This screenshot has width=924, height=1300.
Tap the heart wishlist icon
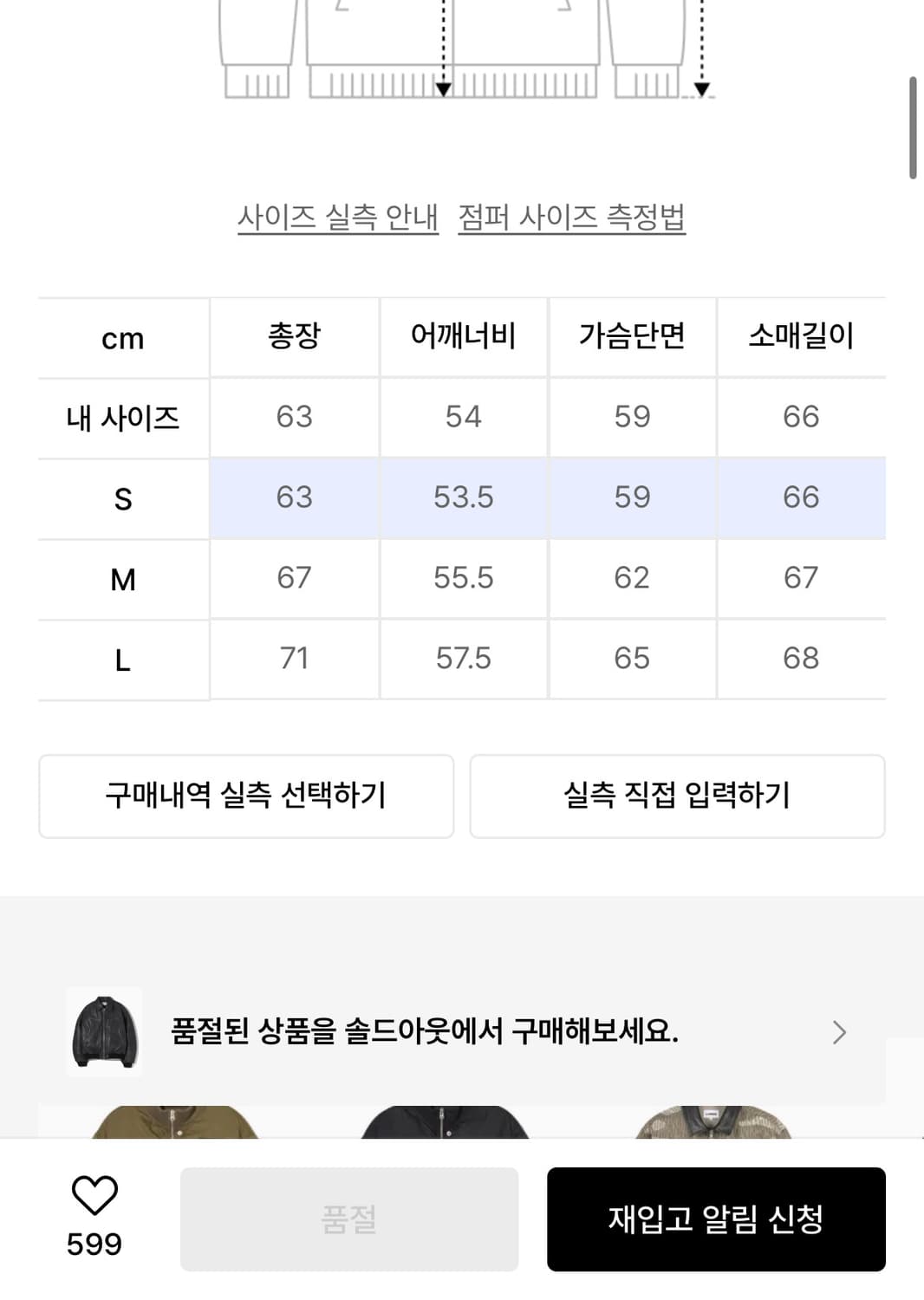[94, 1195]
